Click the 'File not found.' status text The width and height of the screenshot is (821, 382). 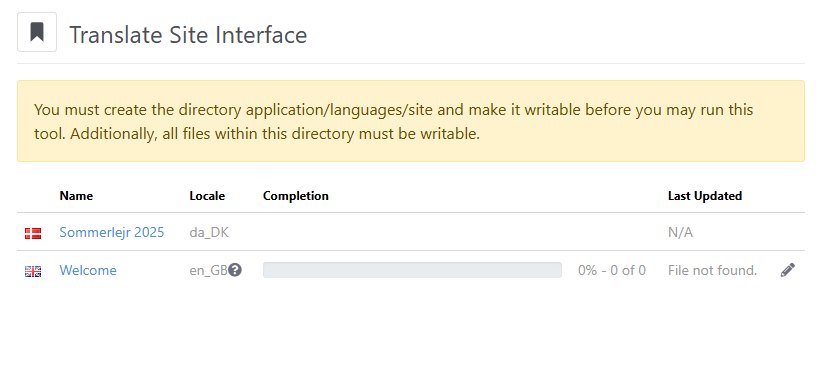[x=713, y=270]
